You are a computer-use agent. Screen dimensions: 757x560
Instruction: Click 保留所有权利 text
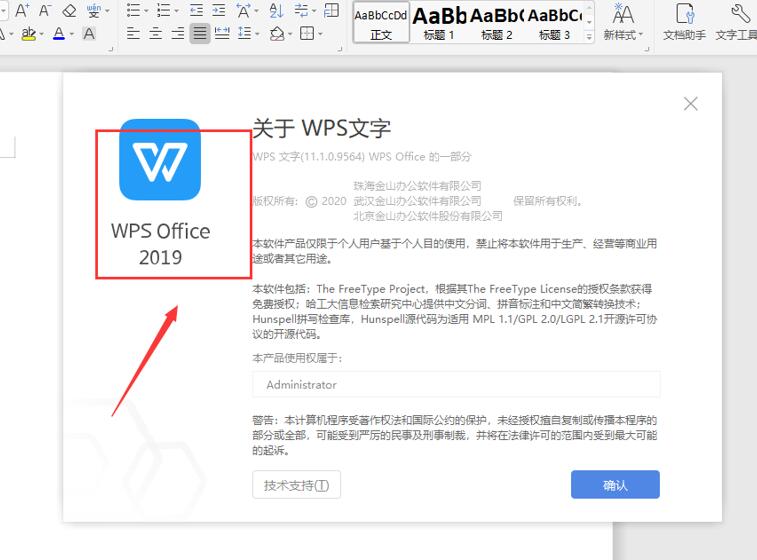click(548, 201)
